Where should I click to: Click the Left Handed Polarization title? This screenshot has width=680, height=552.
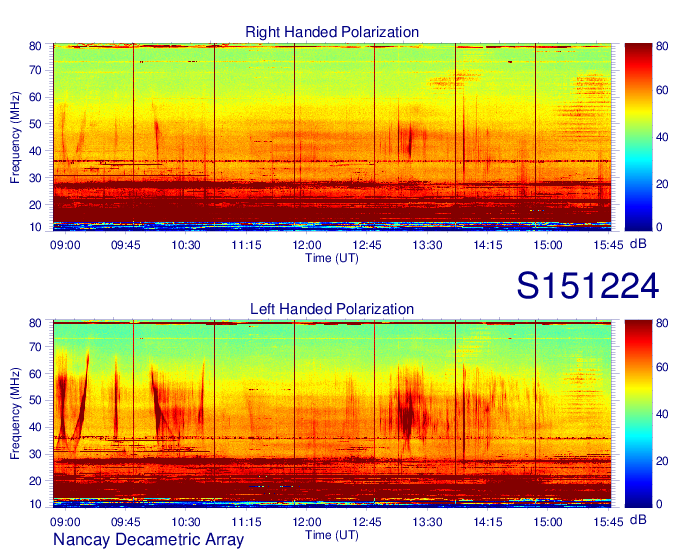tap(332, 309)
